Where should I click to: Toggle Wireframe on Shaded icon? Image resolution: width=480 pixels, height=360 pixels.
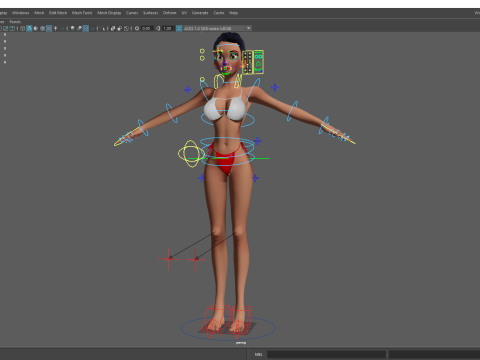coord(42,28)
